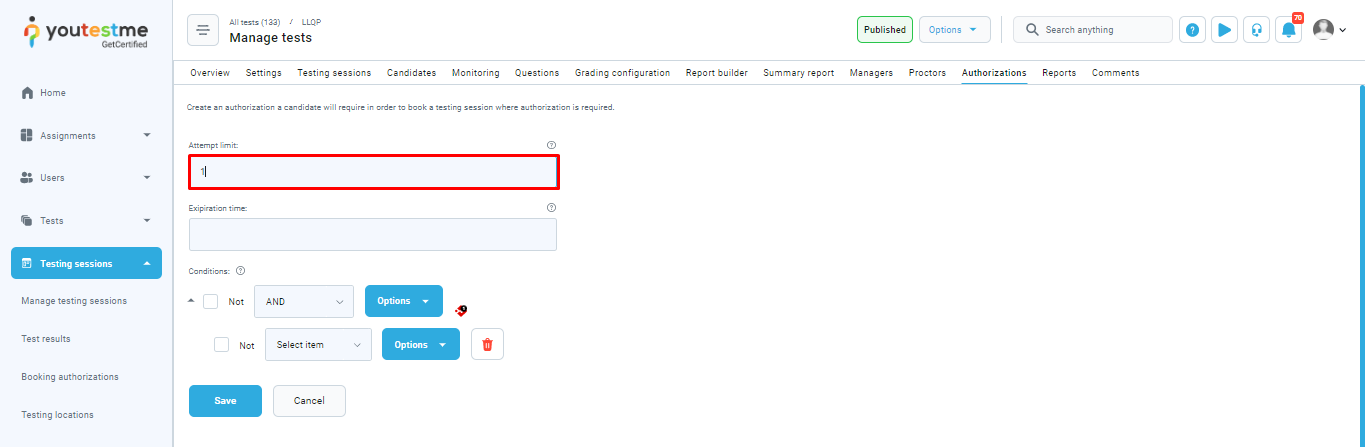Open Manage testing sessions in sidebar
This screenshot has width=1365, height=447.
click(x=74, y=301)
